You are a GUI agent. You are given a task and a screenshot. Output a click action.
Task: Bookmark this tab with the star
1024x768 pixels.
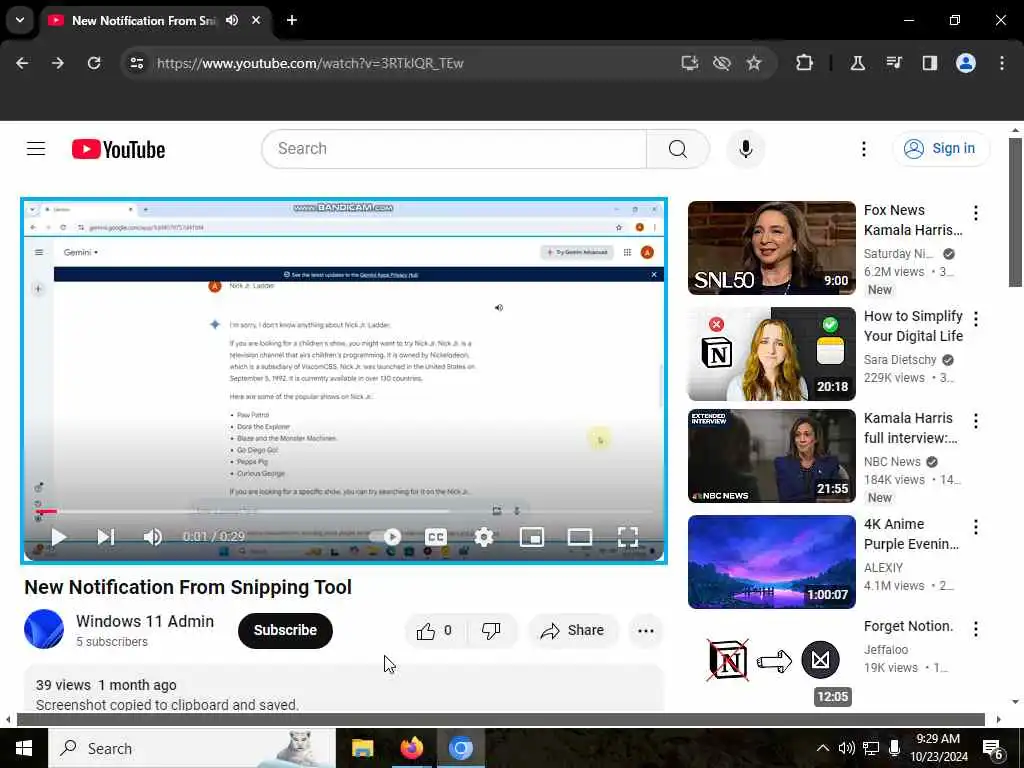click(x=754, y=63)
